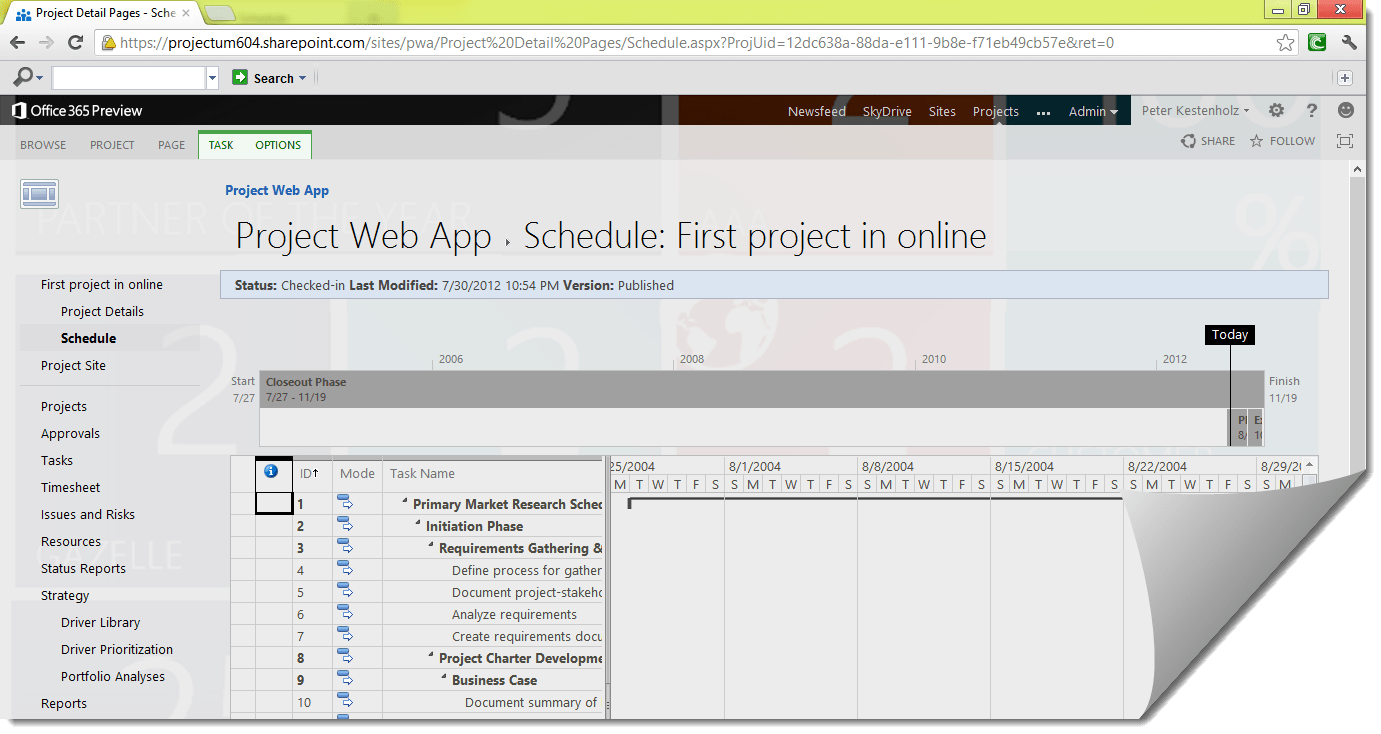
Task: Click the site logo thumbnail icon
Action: (x=40, y=194)
